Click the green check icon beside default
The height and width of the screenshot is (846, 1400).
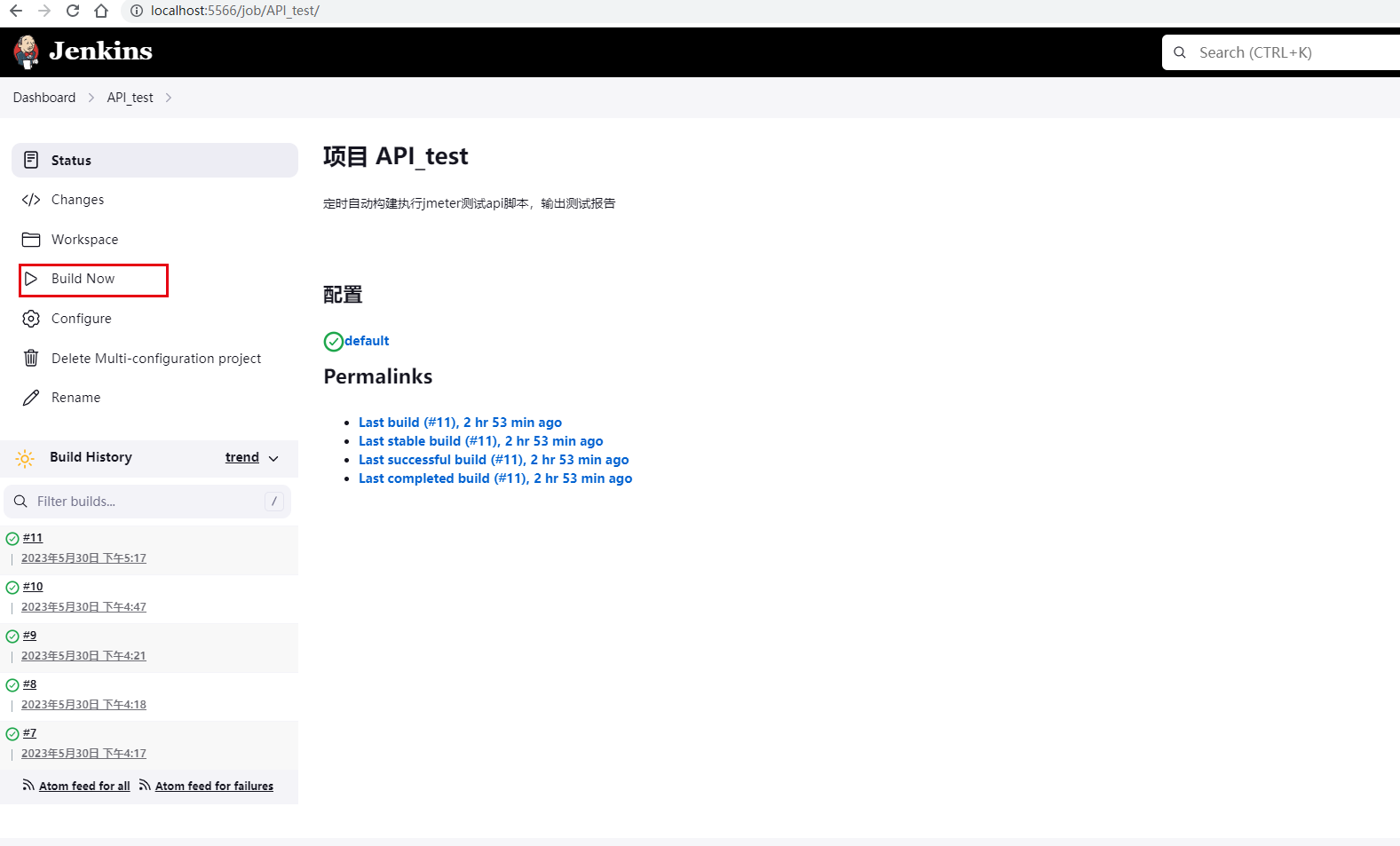[x=334, y=342]
